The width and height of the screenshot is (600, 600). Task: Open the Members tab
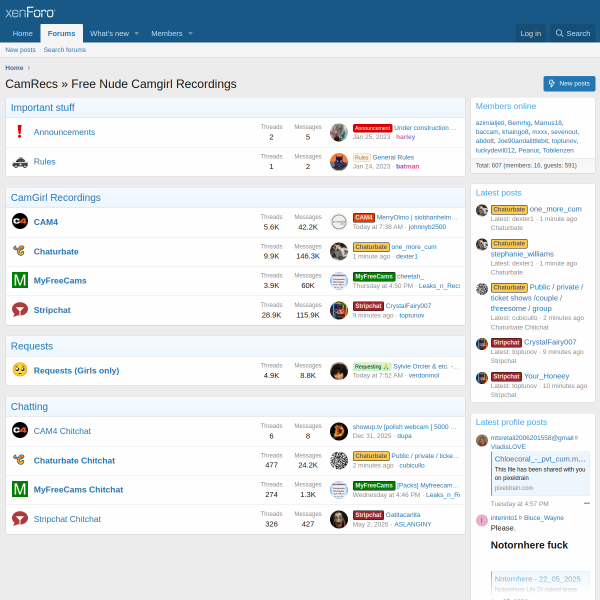click(x=167, y=33)
